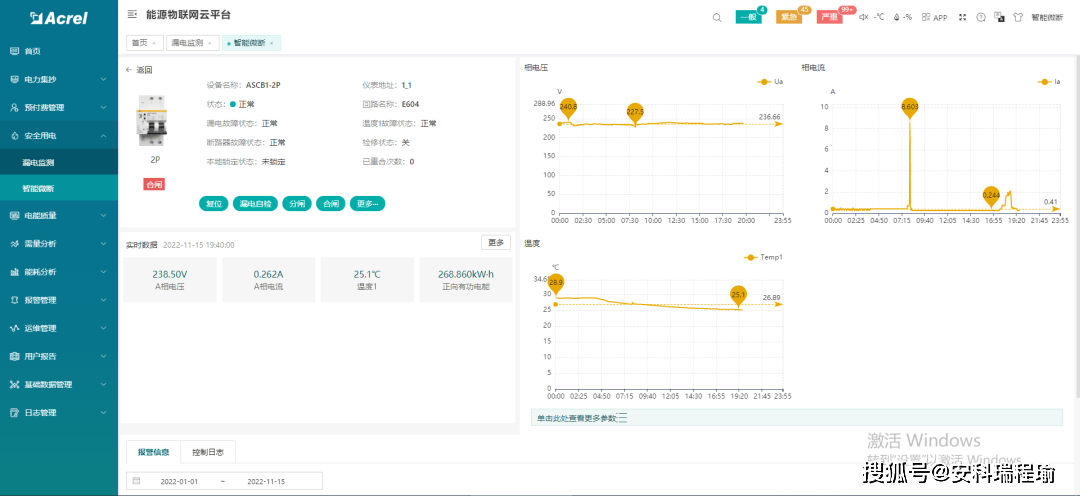Image resolution: width=1080 pixels, height=496 pixels.
Task: Click the 电能质量 sidebar icon
Action: [x=14, y=216]
